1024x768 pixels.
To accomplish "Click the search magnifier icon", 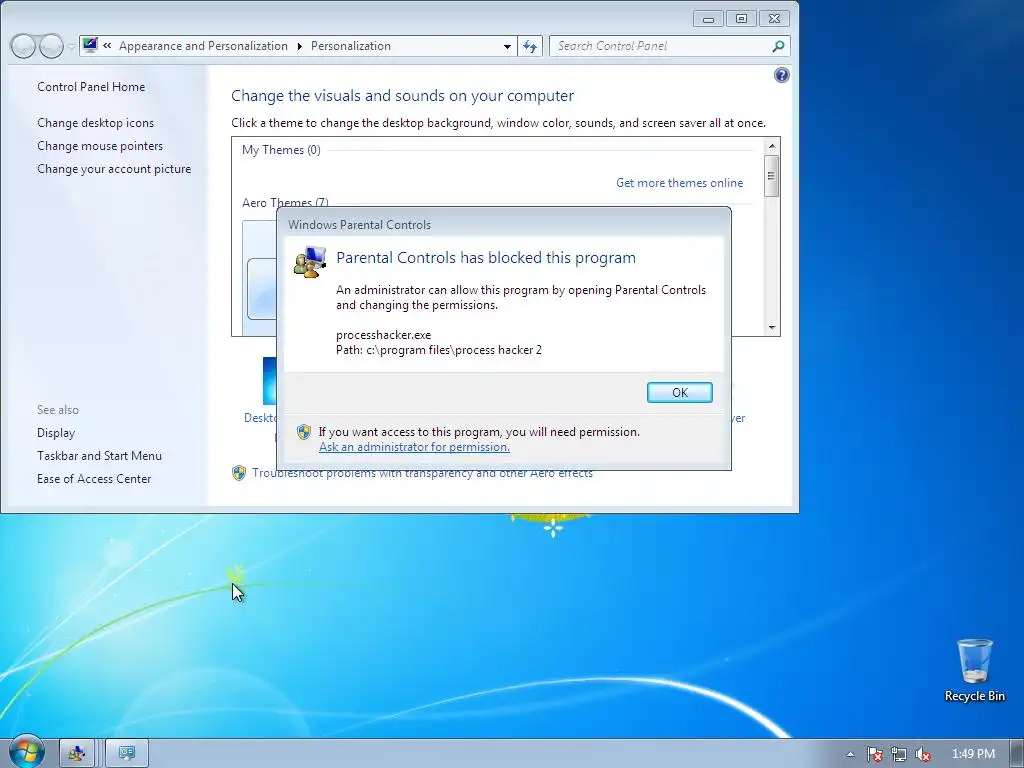I will [778, 46].
